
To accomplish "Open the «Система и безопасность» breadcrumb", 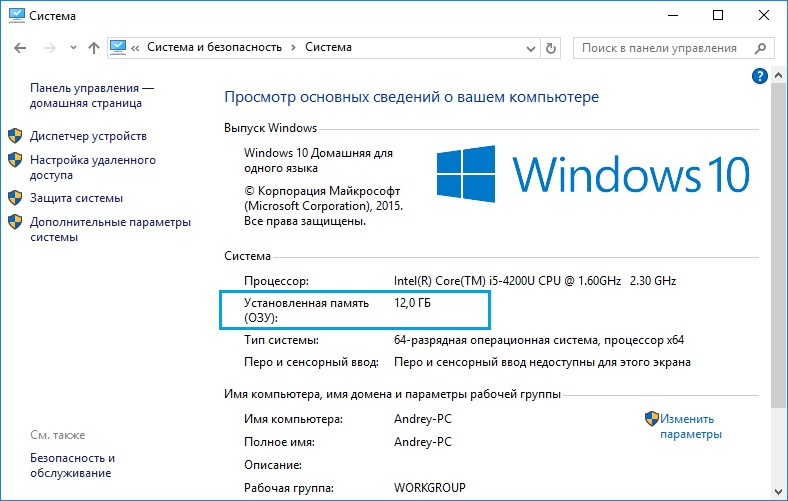I will pyautogui.click(x=215, y=47).
